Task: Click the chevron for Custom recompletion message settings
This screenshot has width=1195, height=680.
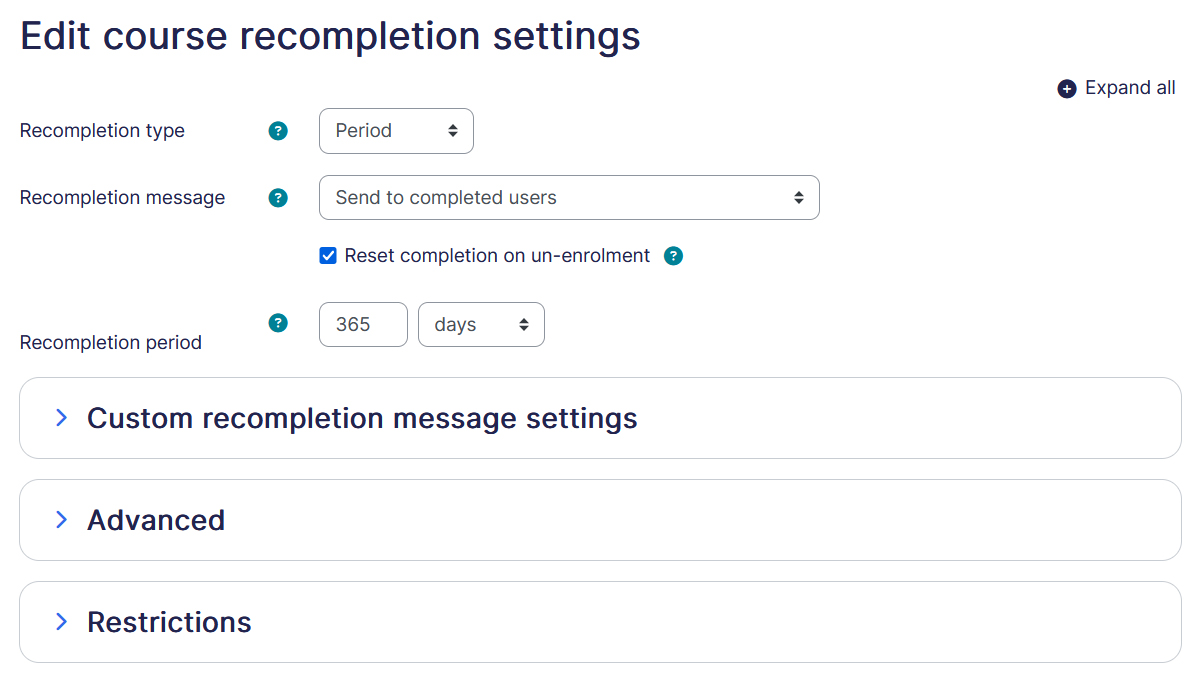Action: click(x=61, y=418)
